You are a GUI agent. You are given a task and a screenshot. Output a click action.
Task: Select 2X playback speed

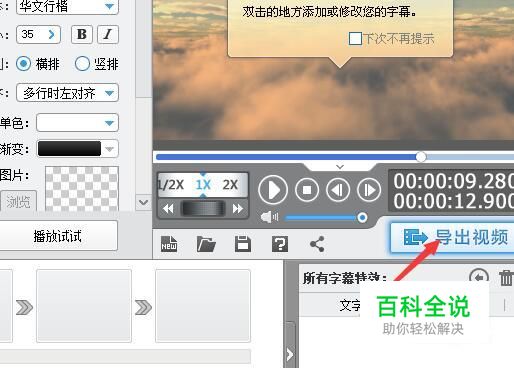230,184
